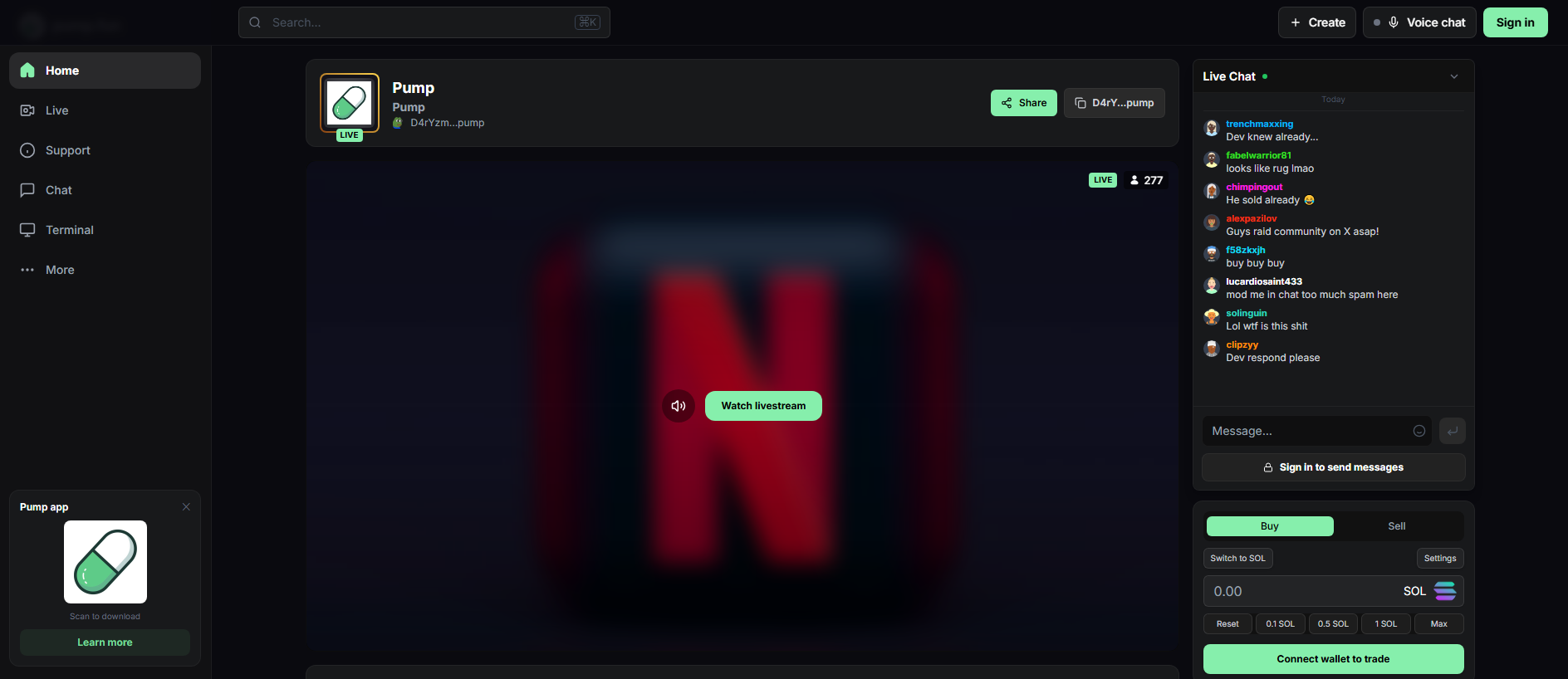View the 277 viewer count badge
This screenshot has width=1568, height=679.
pyautogui.click(x=1146, y=180)
